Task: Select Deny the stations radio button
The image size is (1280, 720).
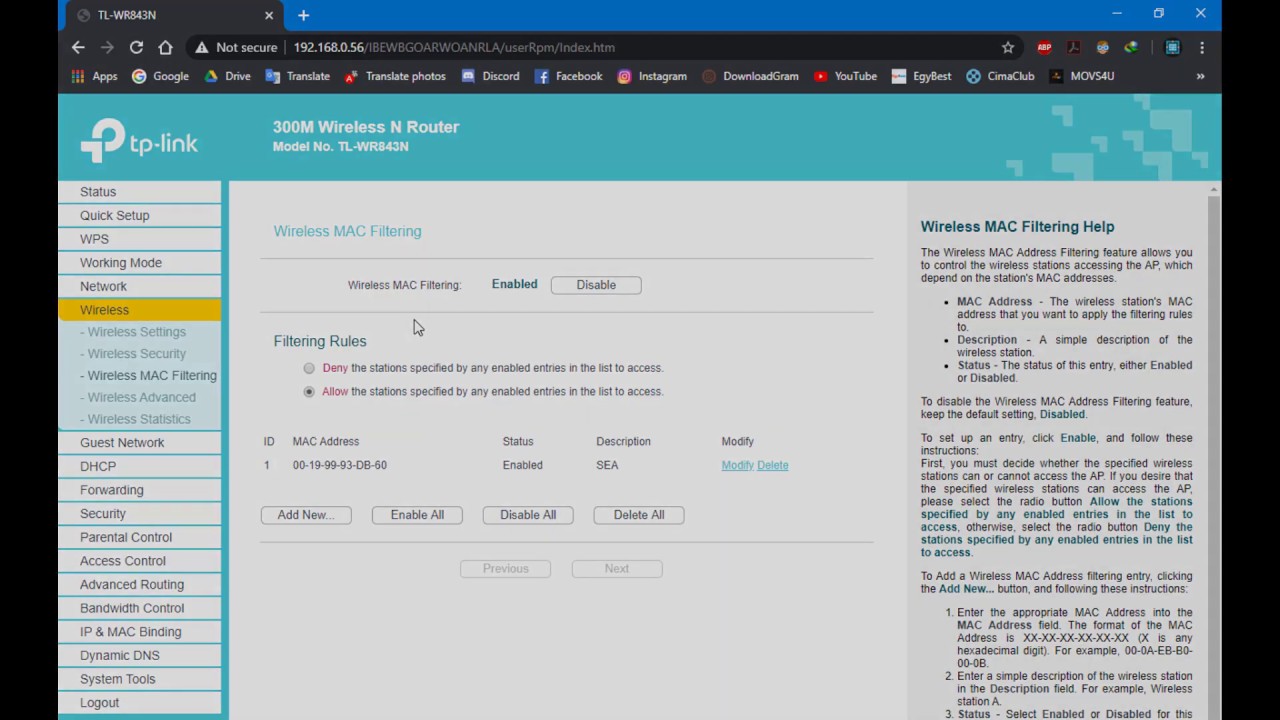Action: [309, 368]
